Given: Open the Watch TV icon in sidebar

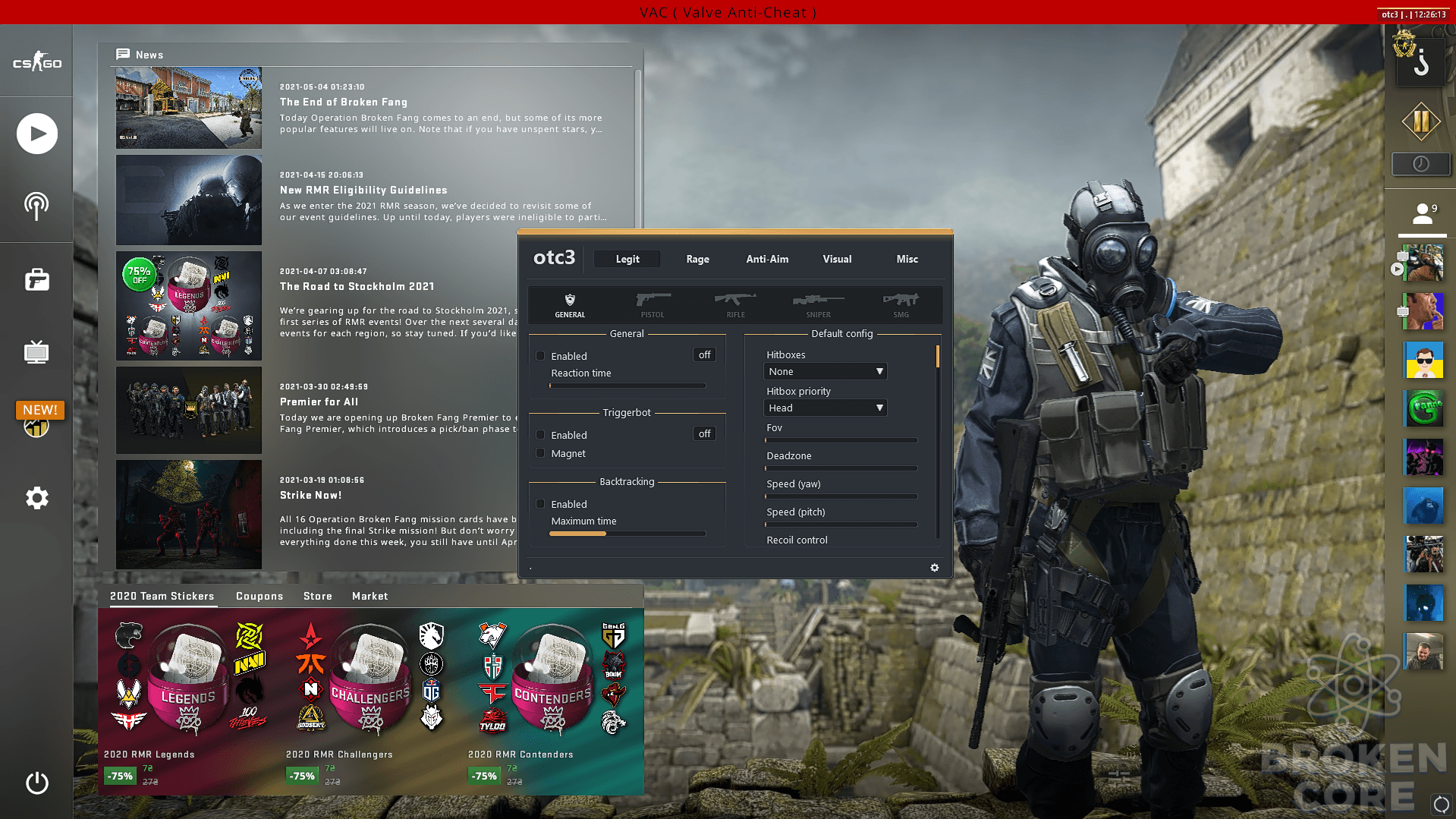Looking at the screenshot, I should click(36, 352).
